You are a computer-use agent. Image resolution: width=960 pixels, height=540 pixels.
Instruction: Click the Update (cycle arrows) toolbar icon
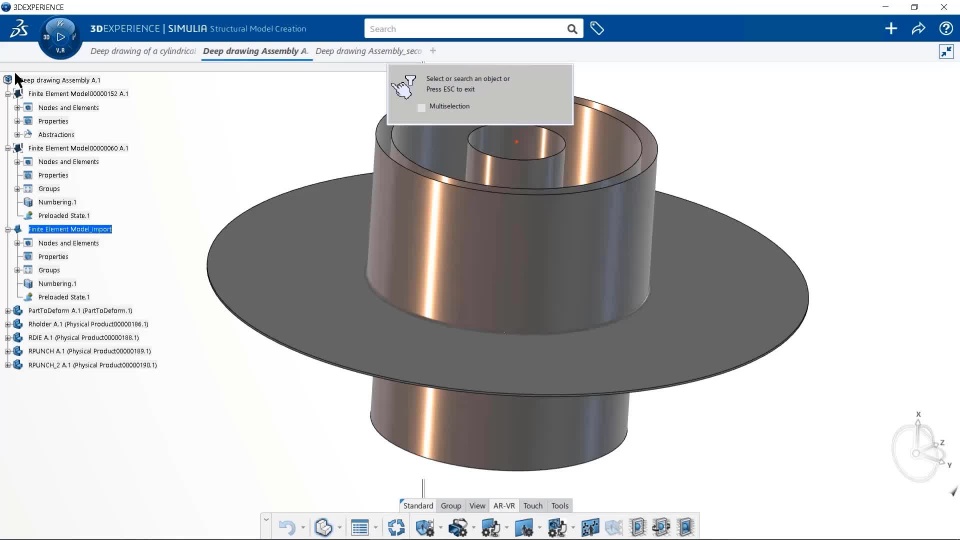pos(397,527)
